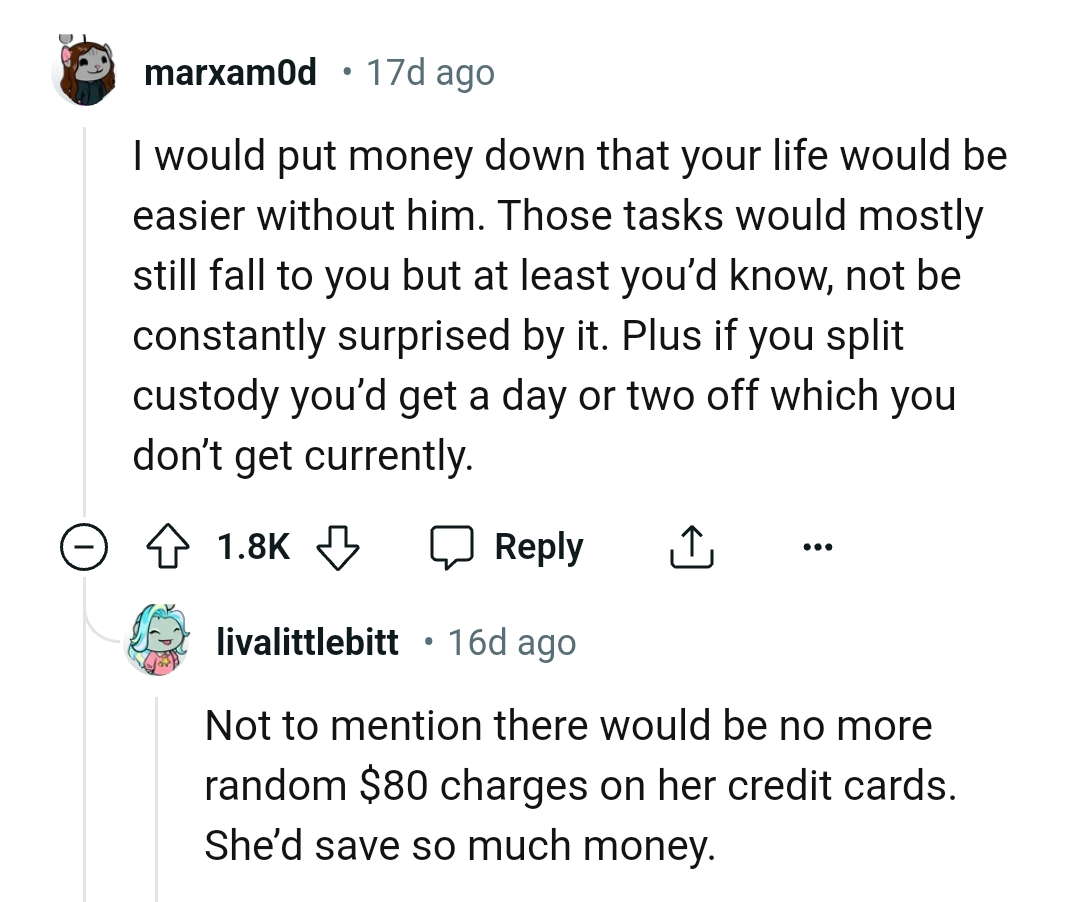Open the share options for marxam0d's comment
1079x902 pixels.
[690, 546]
